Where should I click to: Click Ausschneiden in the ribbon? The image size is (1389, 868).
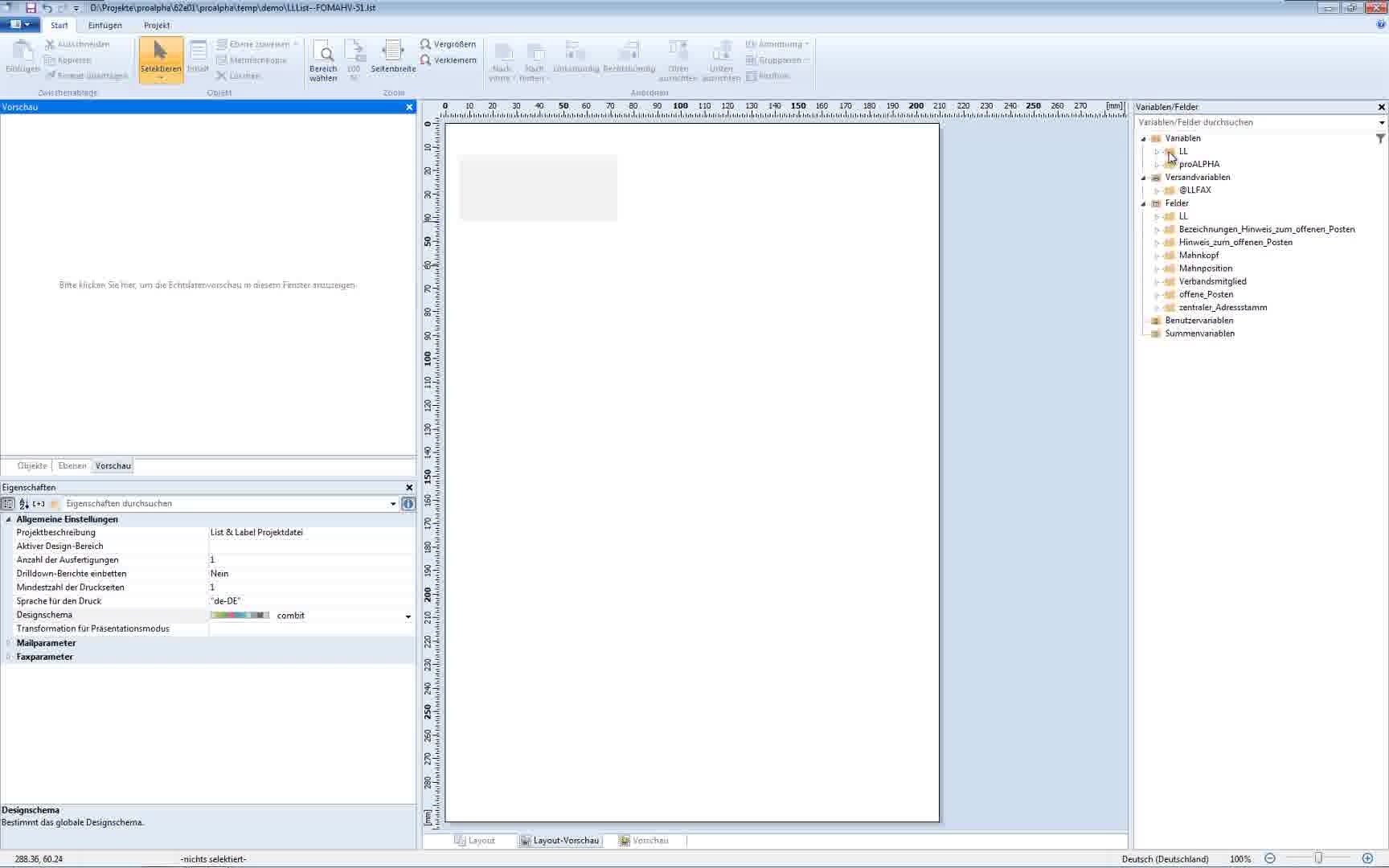click(x=77, y=44)
